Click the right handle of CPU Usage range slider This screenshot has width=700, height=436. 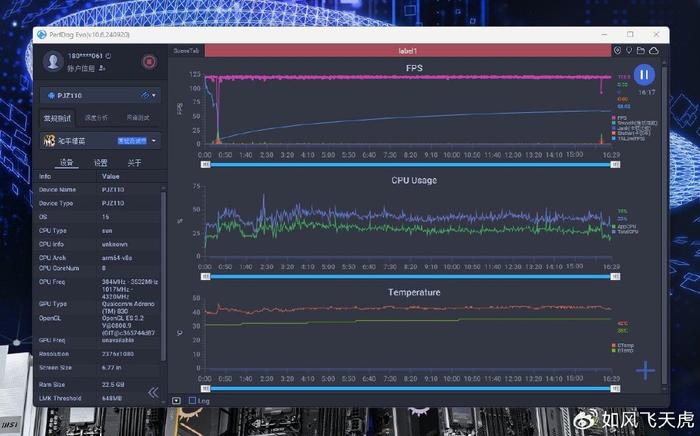point(615,277)
